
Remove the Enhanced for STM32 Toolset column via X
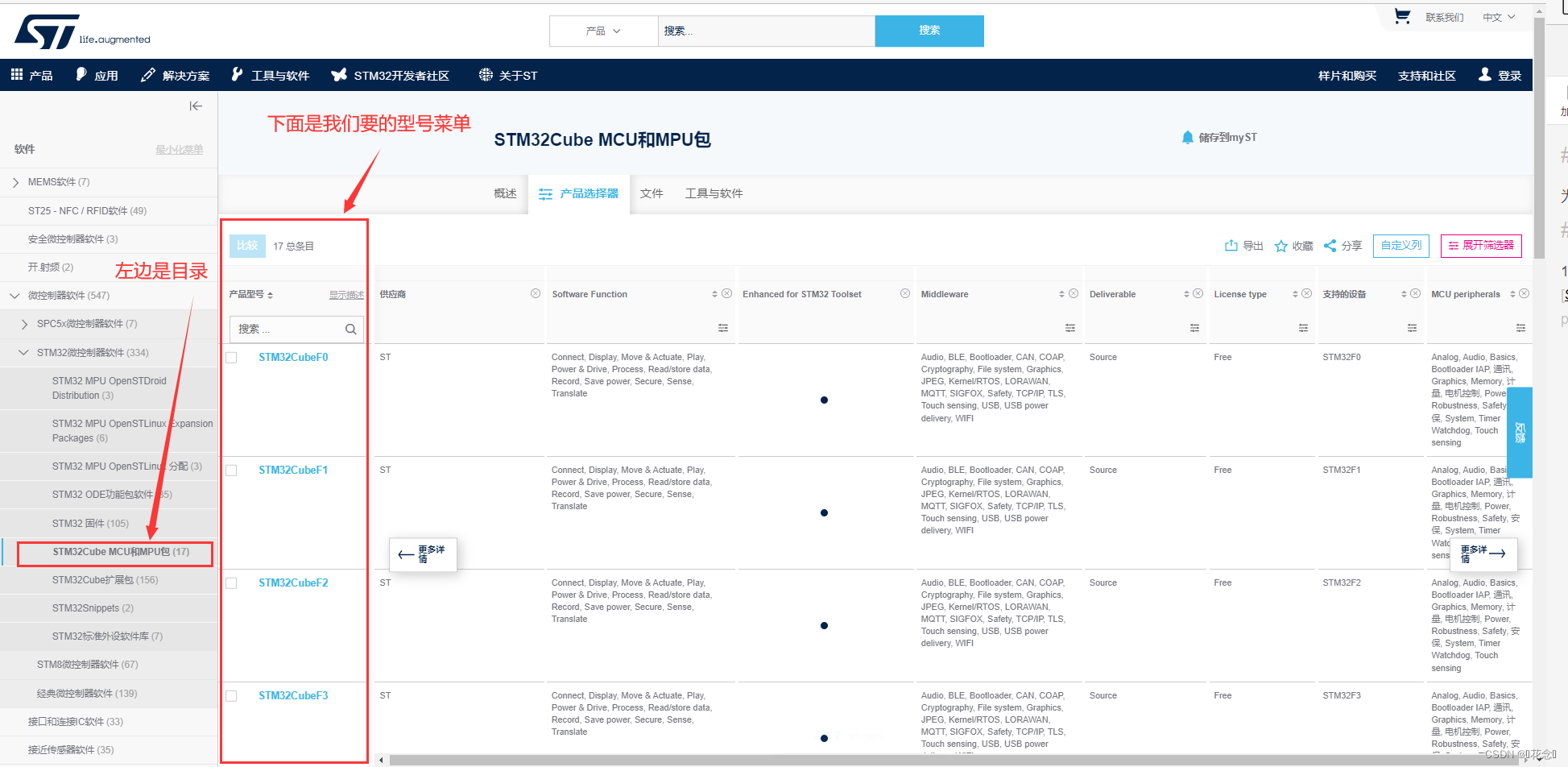point(905,293)
